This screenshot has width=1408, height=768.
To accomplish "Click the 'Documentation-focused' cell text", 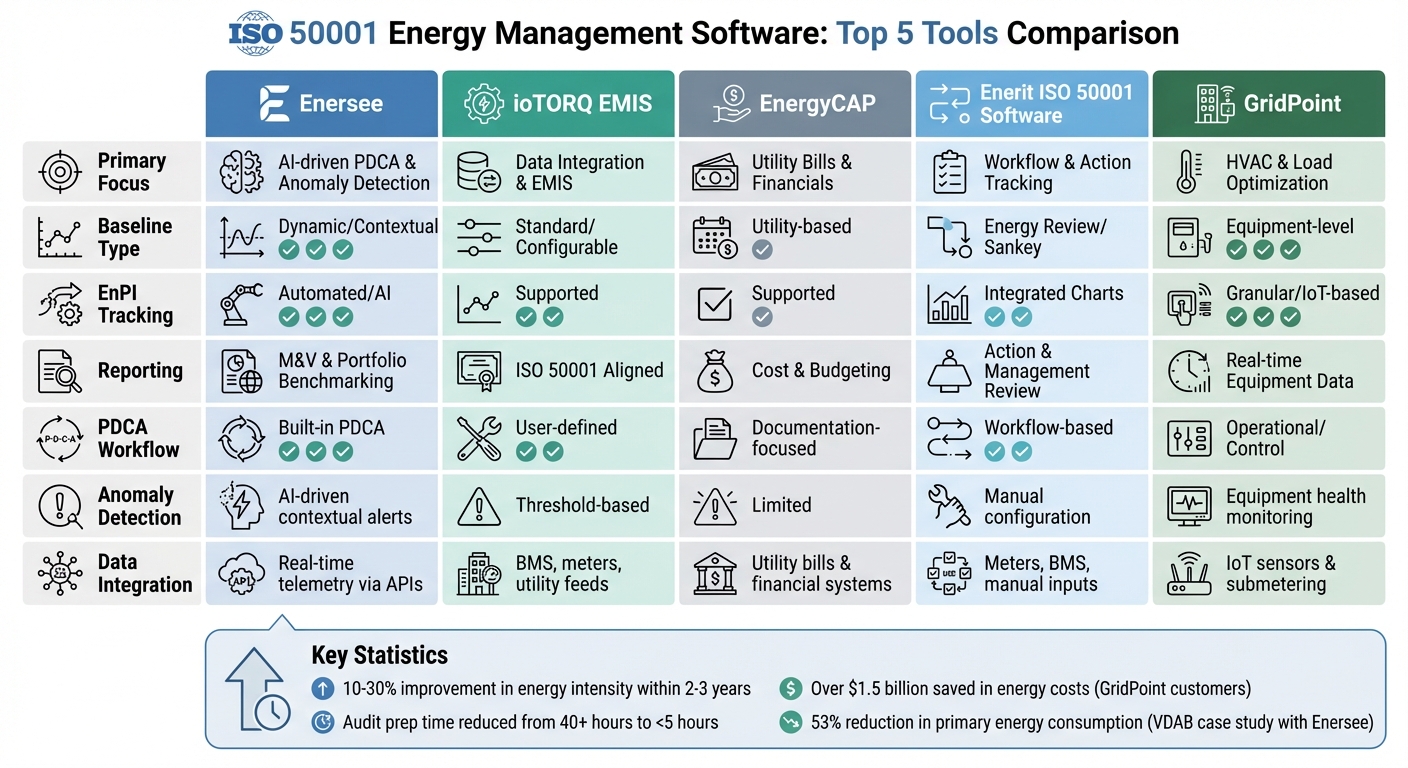I will 816,438.
